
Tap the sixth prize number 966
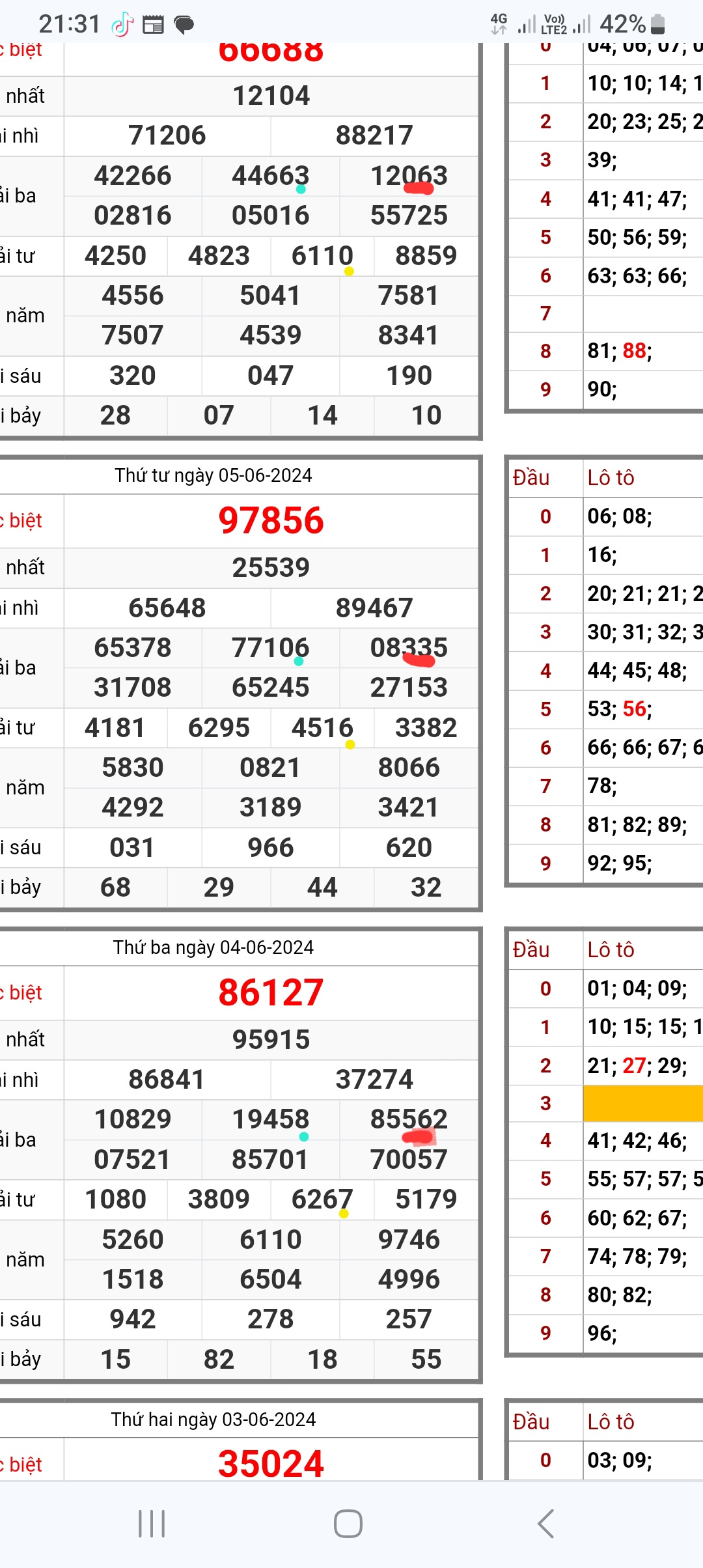tap(271, 848)
